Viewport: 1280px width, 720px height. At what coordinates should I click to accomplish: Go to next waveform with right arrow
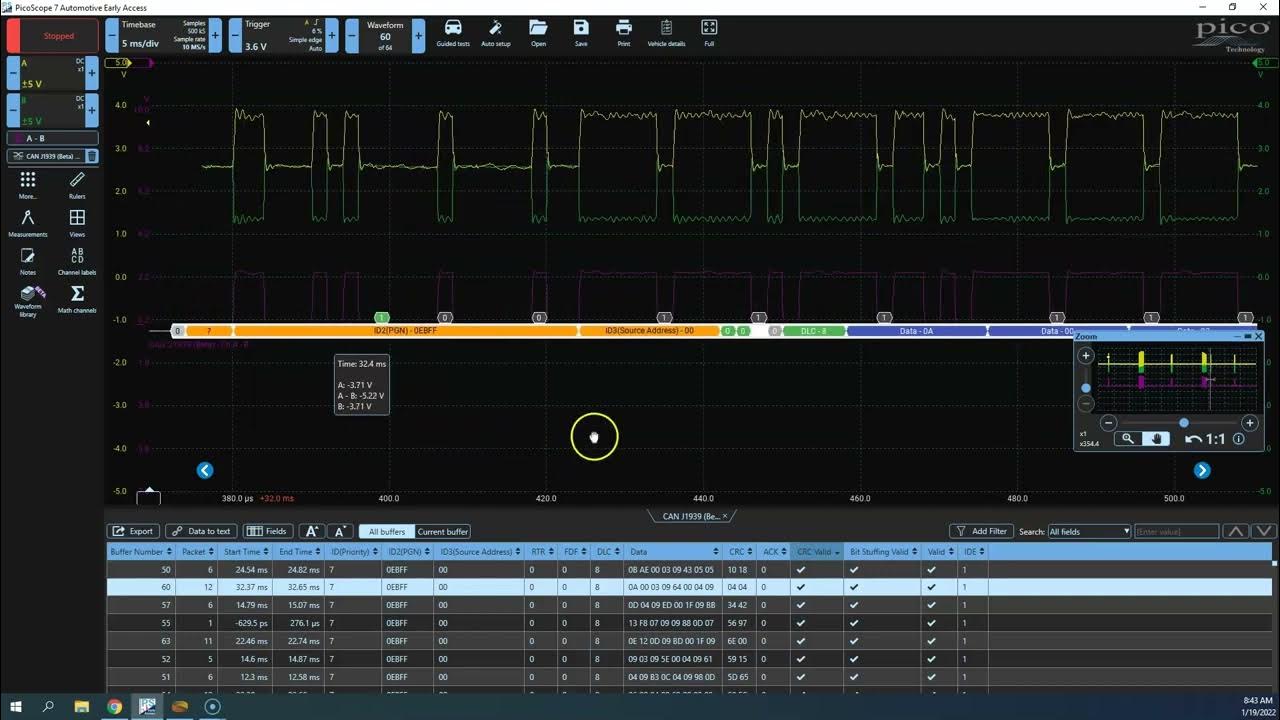click(1202, 470)
